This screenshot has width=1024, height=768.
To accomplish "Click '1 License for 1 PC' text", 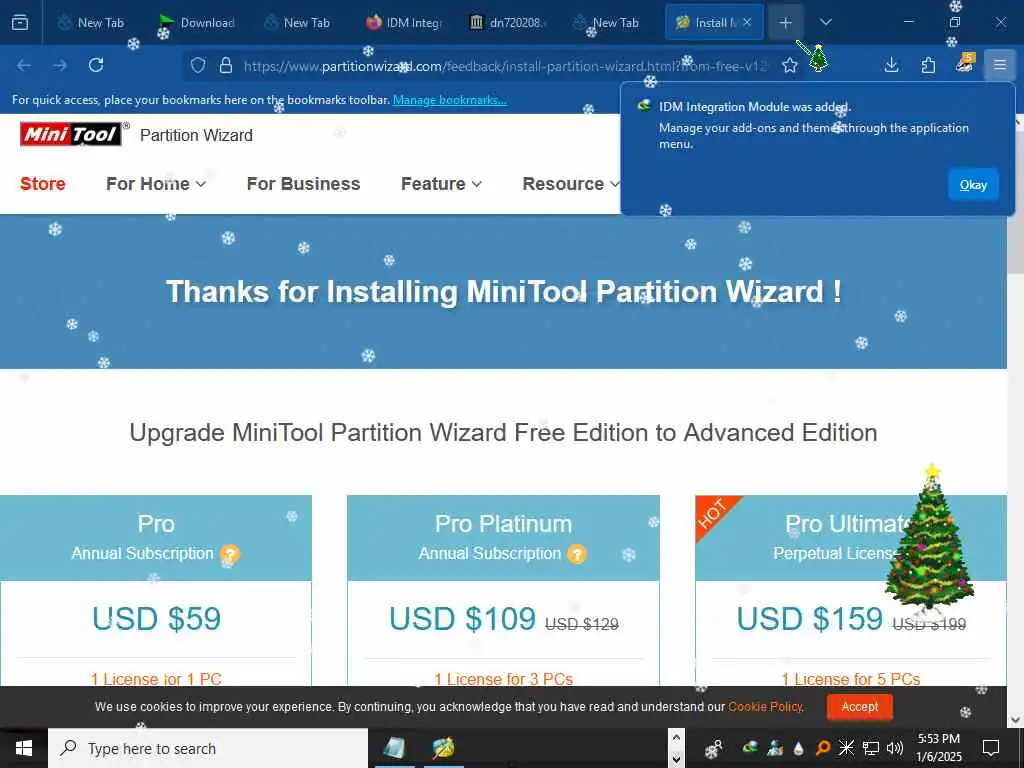I will coord(156,679).
